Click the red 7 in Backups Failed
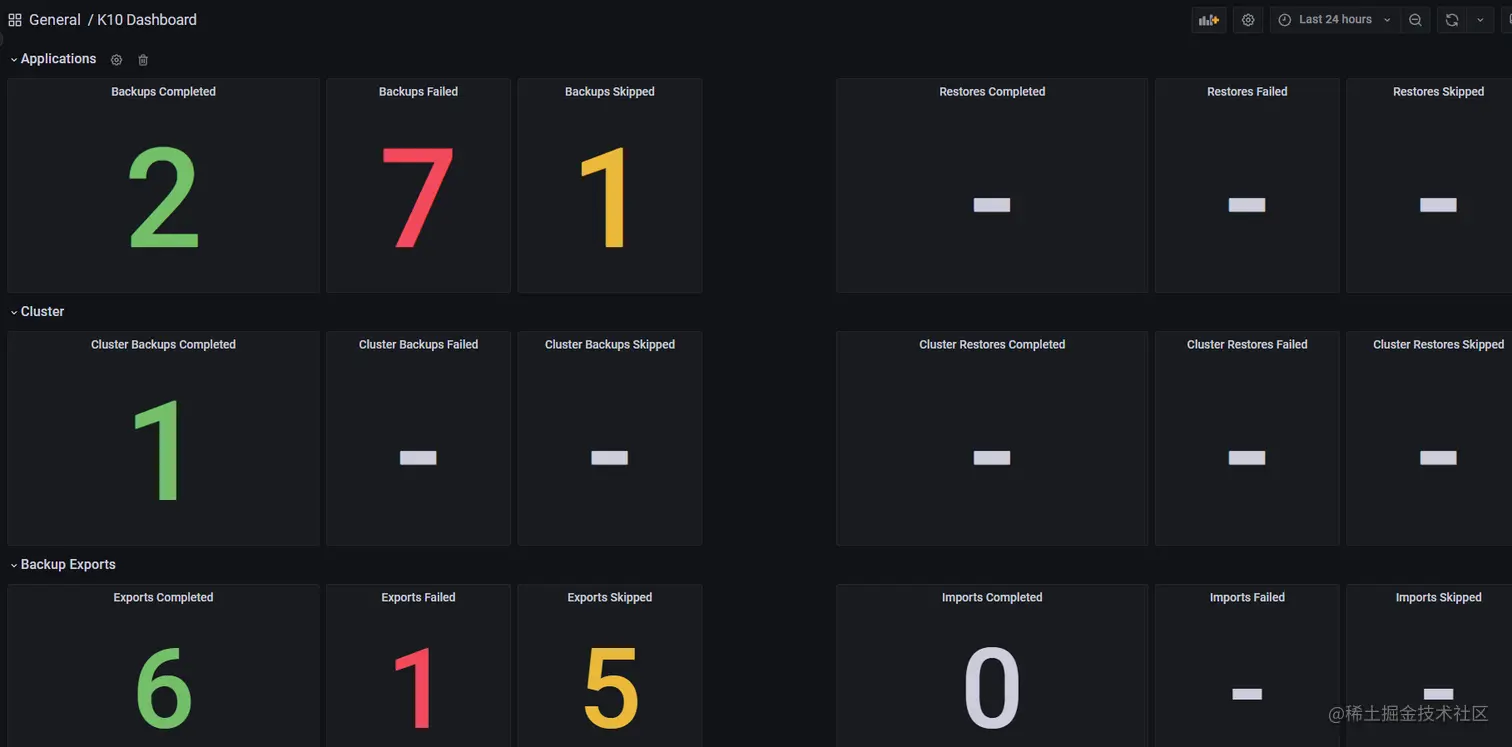 point(418,199)
